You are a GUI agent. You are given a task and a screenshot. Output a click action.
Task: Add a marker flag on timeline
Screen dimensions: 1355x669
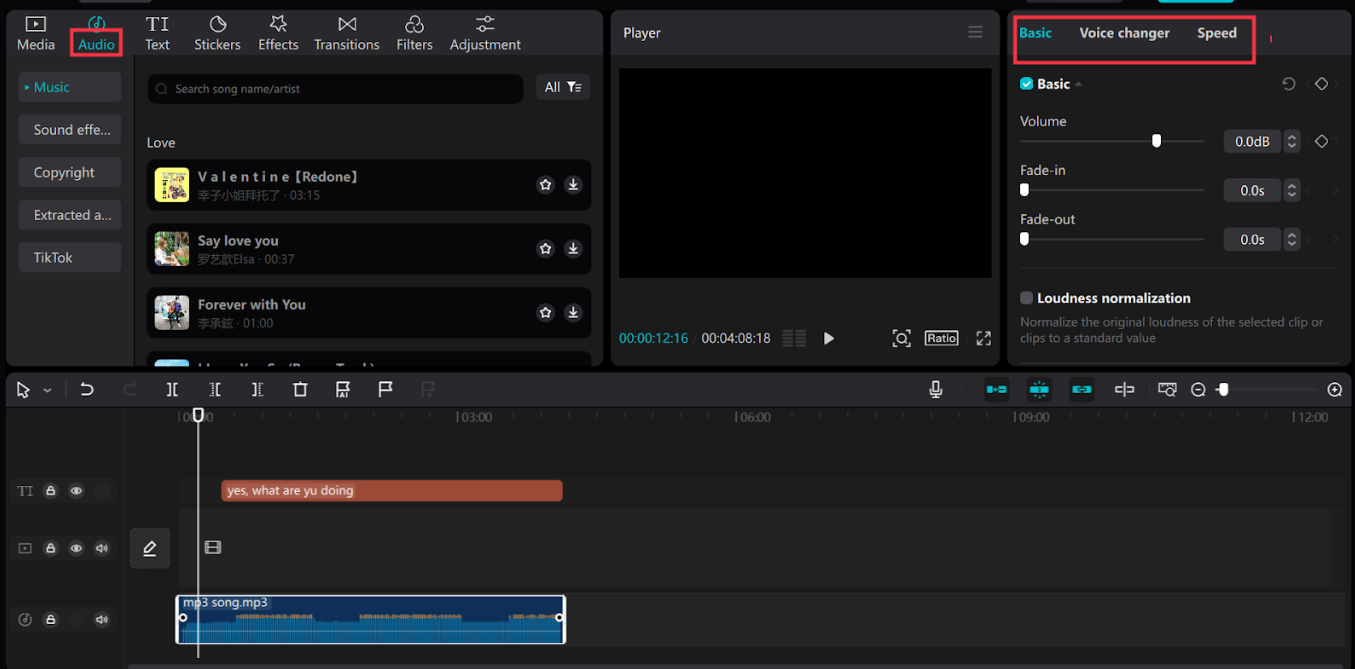[385, 390]
